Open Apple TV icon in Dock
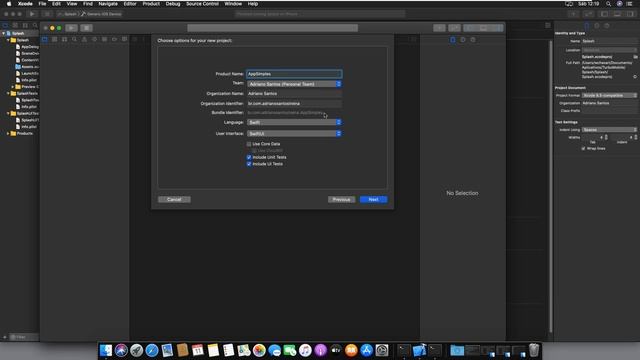640x360 pixels. coord(336,350)
